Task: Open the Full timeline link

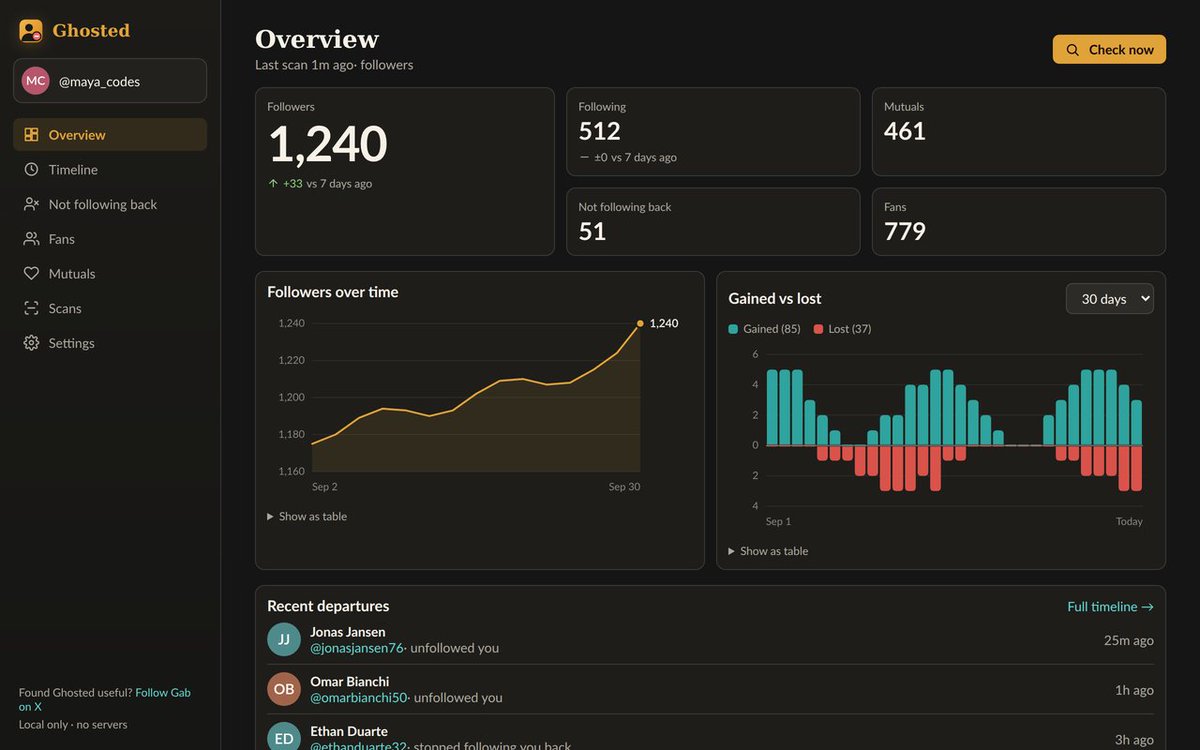Action: pos(1110,607)
